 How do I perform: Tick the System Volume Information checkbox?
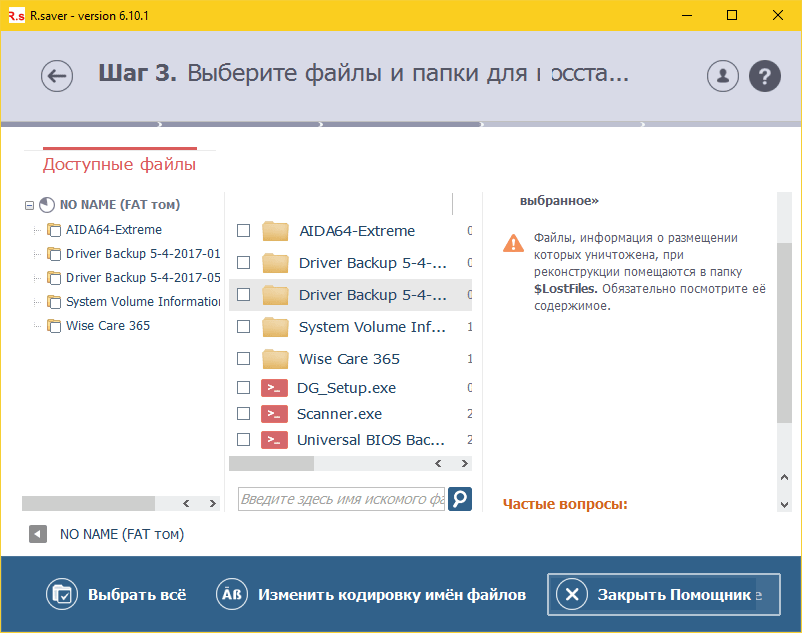pyautogui.click(x=243, y=327)
